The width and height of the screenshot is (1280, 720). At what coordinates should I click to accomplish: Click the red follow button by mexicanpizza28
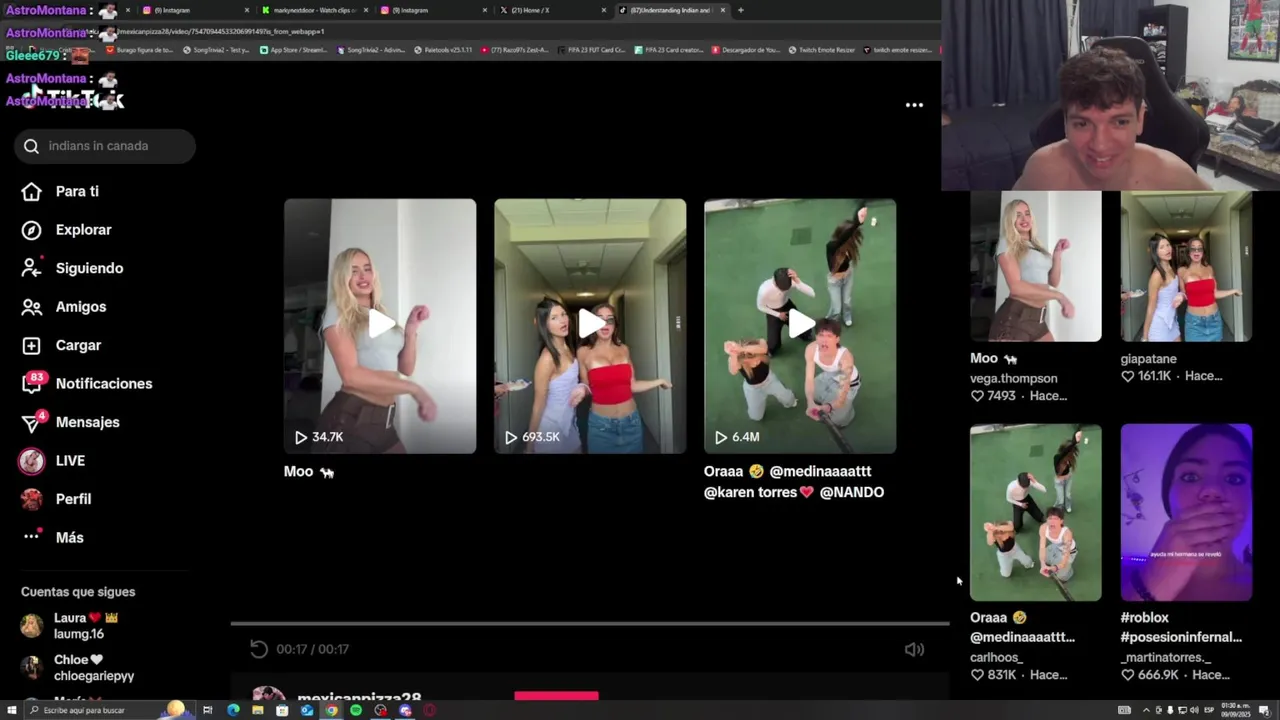pos(556,696)
